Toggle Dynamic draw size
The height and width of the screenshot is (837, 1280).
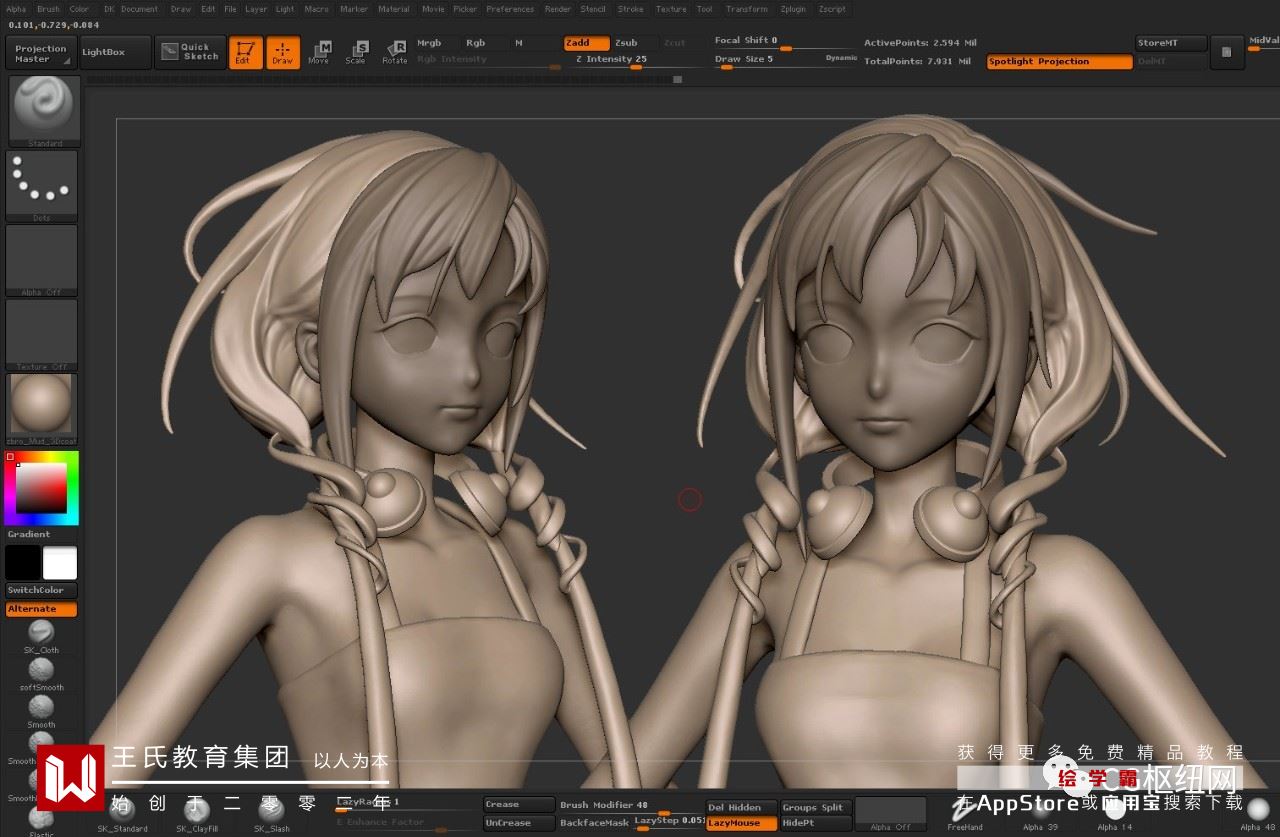841,59
